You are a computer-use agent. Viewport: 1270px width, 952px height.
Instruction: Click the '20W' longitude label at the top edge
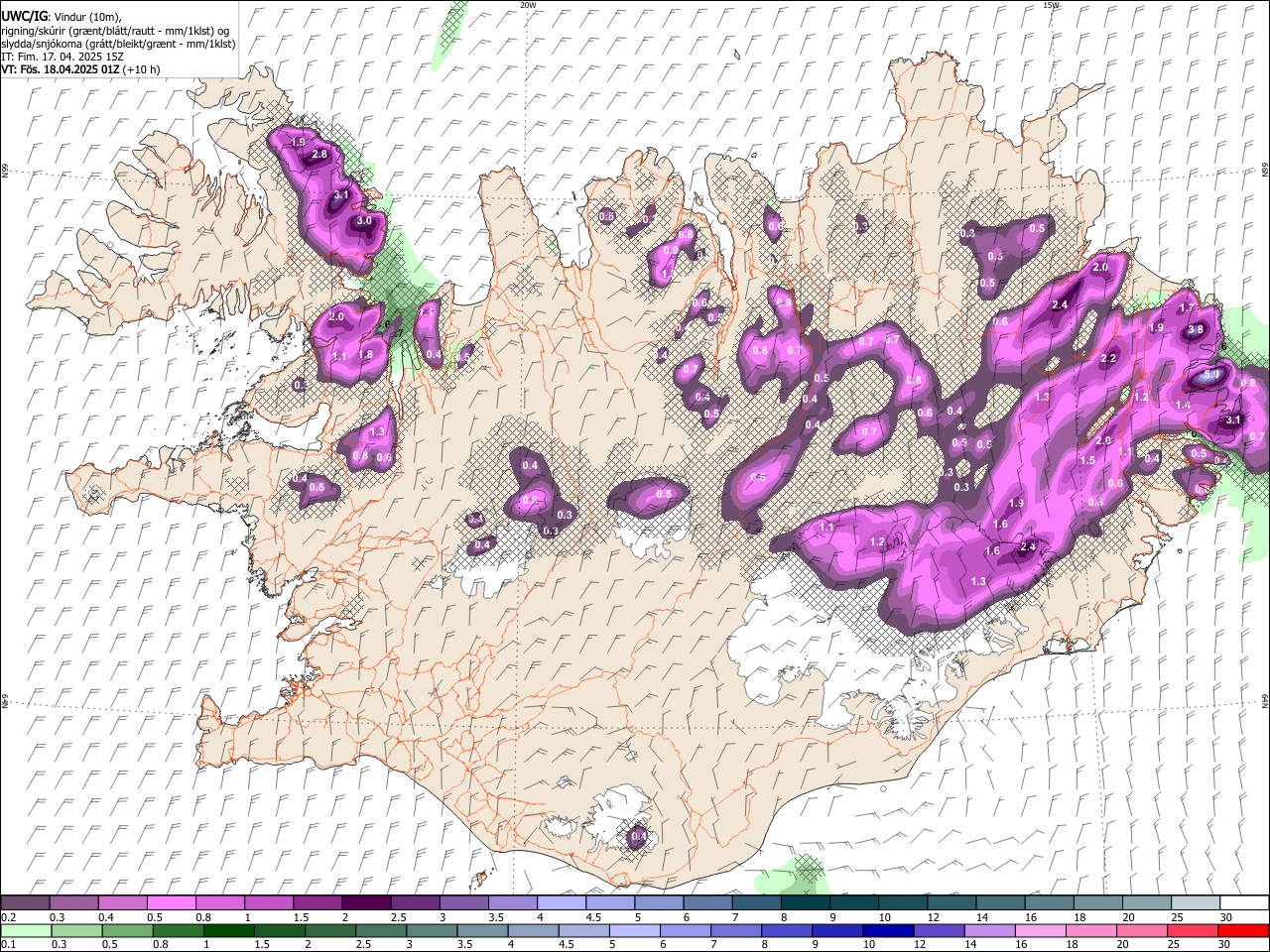click(x=528, y=5)
